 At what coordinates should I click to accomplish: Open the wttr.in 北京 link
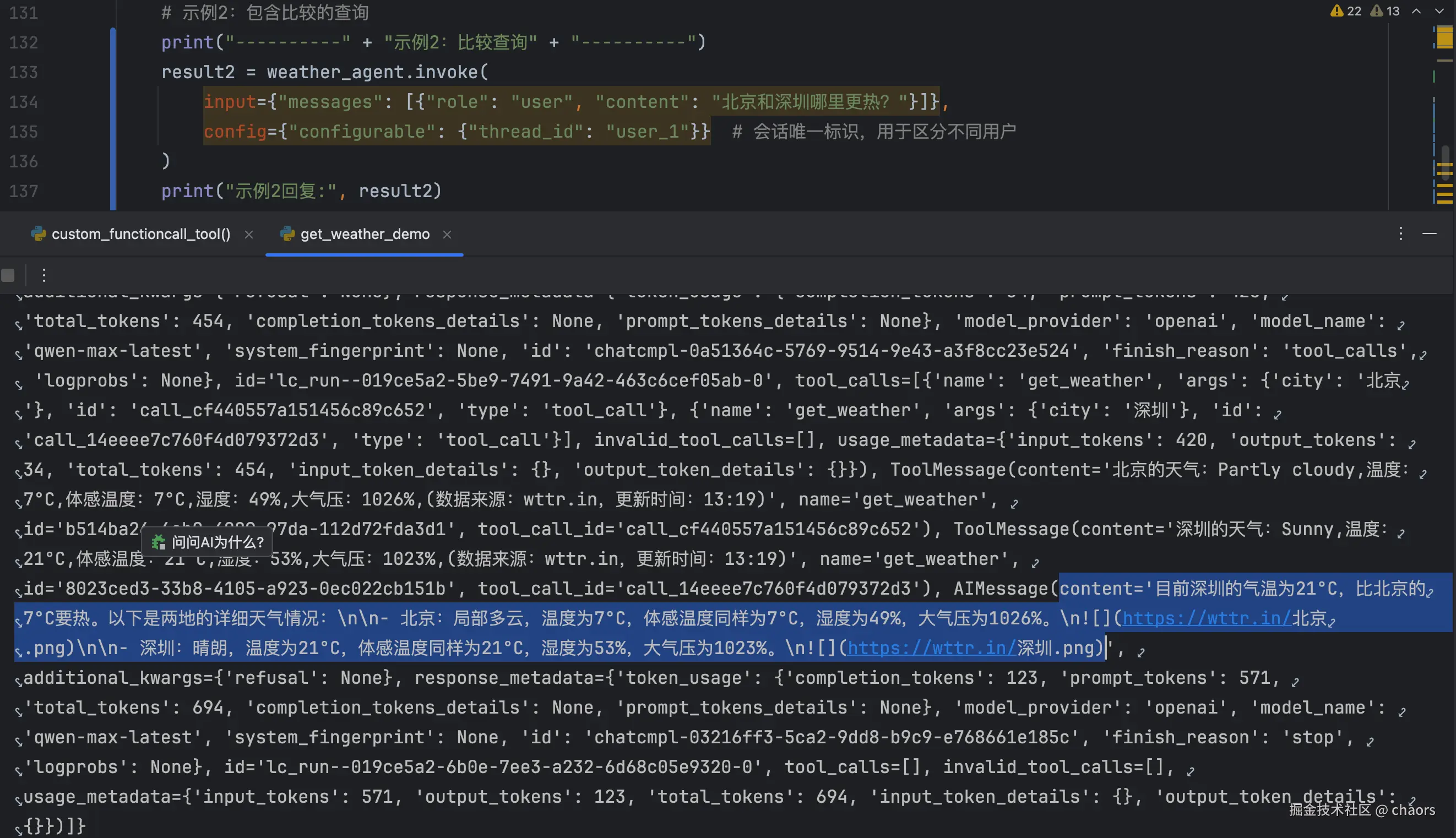coord(1207,618)
